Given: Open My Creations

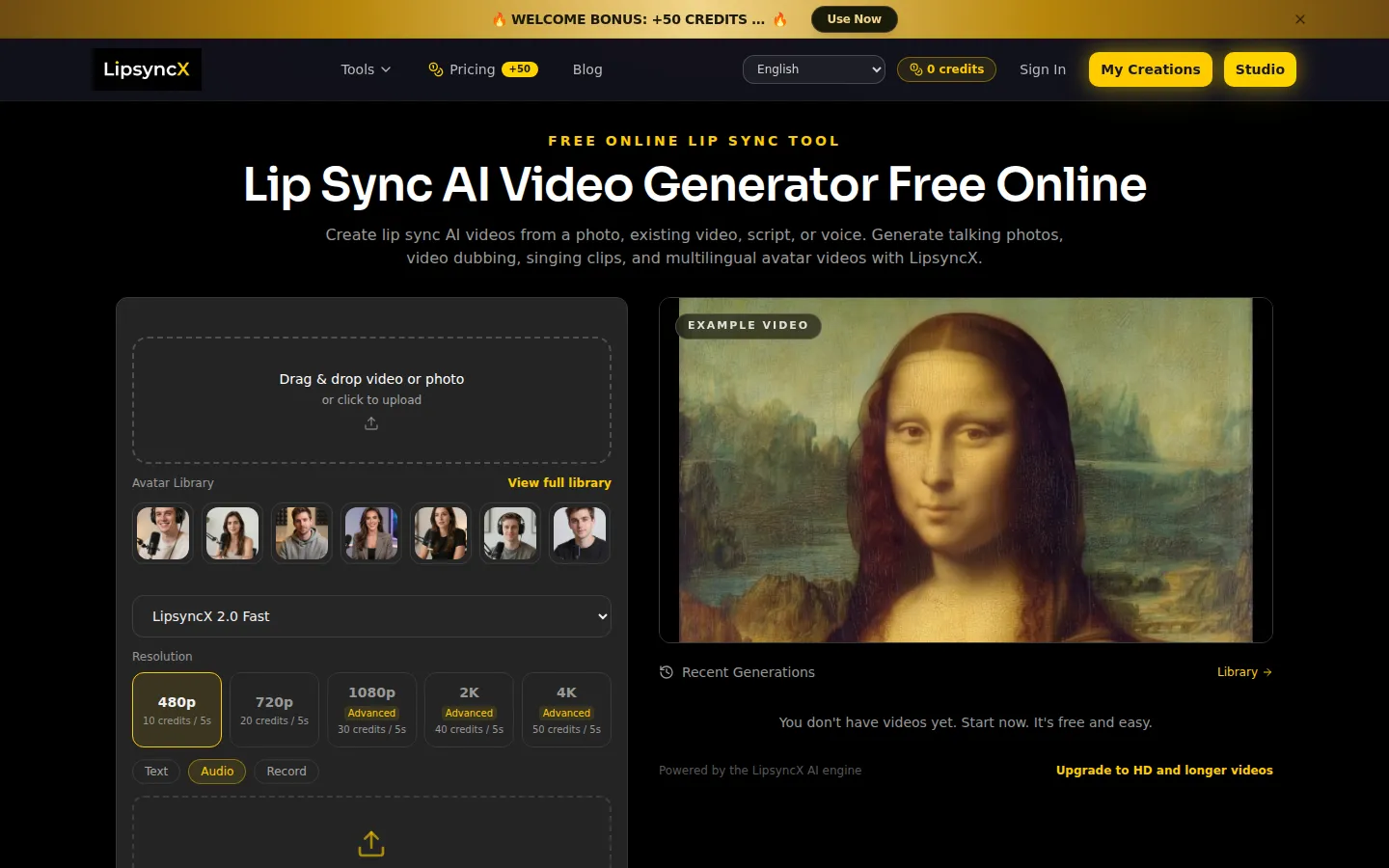Looking at the screenshot, I should (1151, 69).
